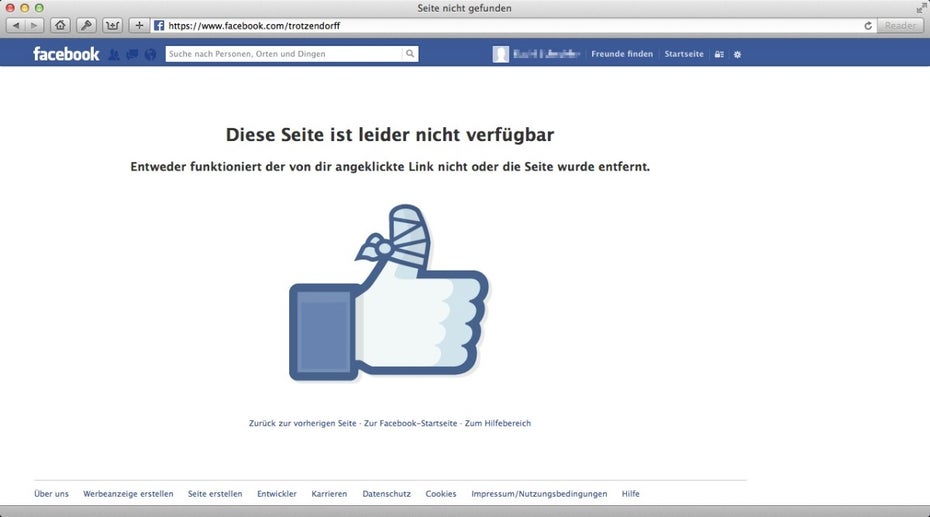Open privacy shortcuts lock icon
930x517 pixels.
[x=719, y=55]
